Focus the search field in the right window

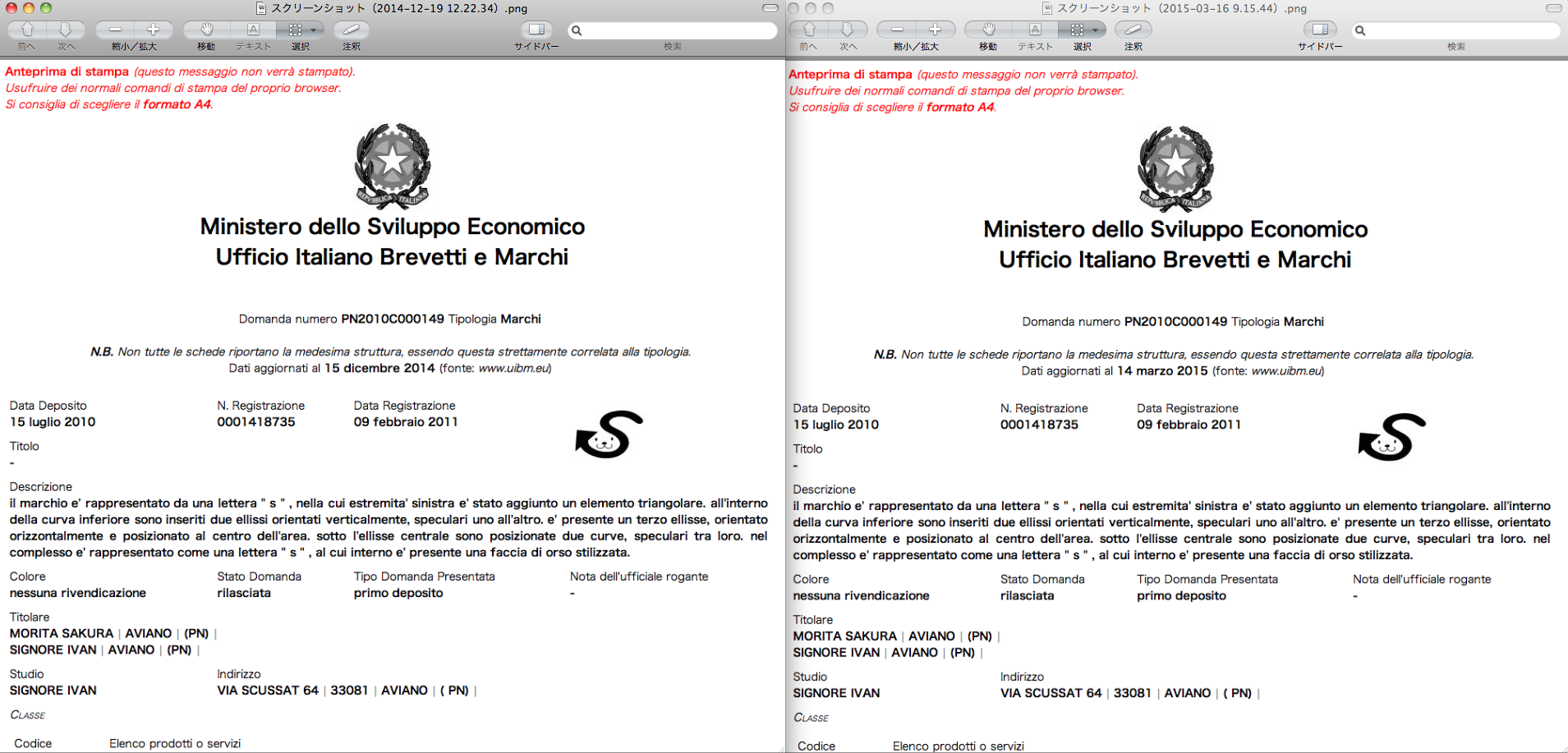click(x=1456, y=30)
